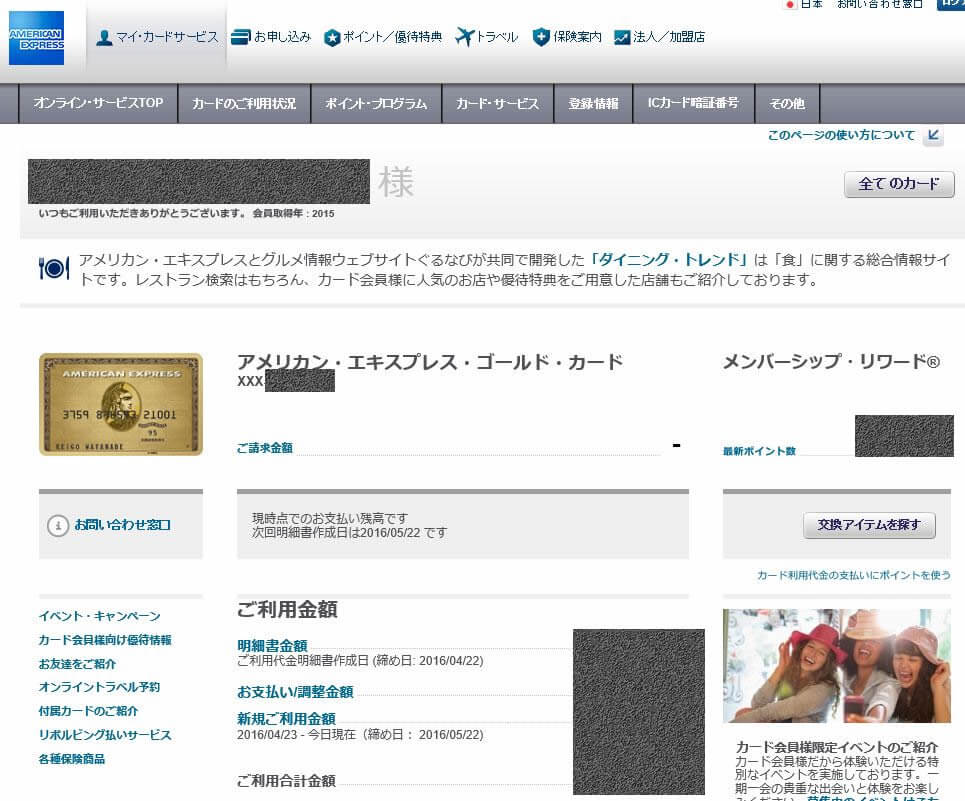This screenshot has height=801, width=965.
Task: Select 登録情報 tab
Action: [x=593, y=103]
